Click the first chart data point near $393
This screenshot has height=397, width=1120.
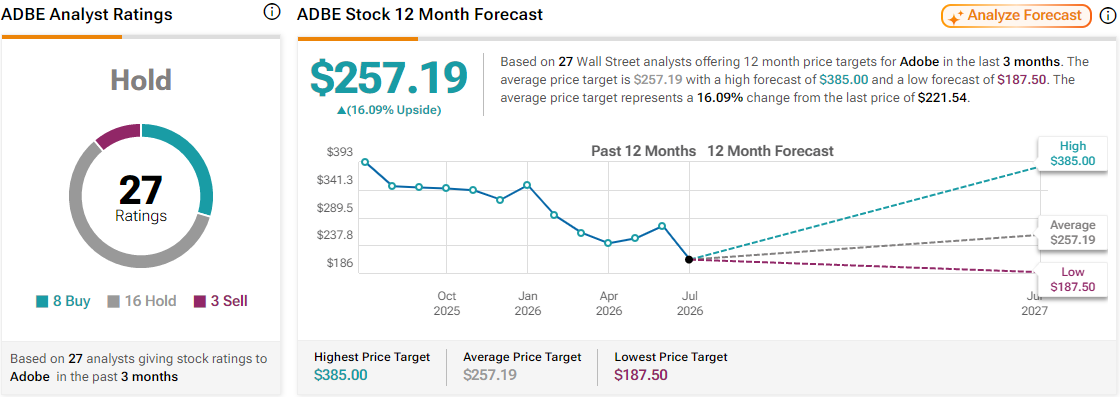click(x=365, y=162)
